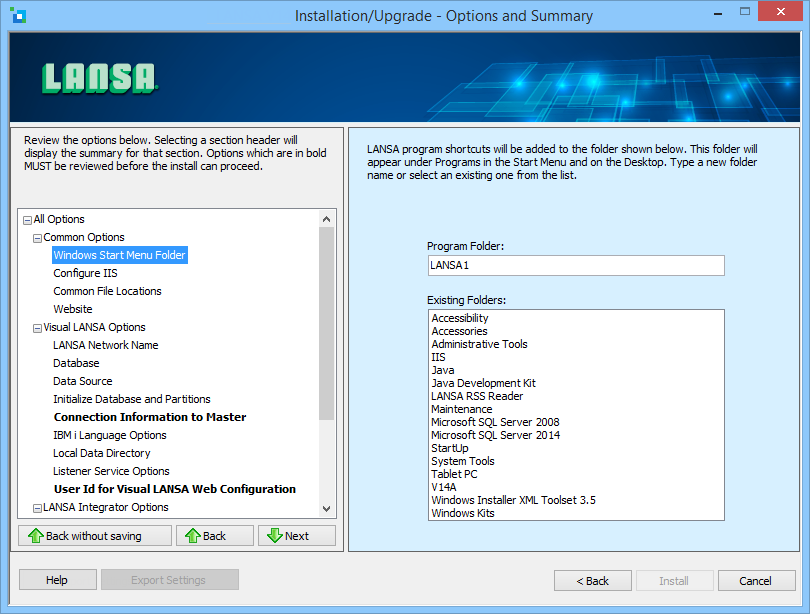Click the Install button
Screen dimensions: 810x614
[674, 581]
